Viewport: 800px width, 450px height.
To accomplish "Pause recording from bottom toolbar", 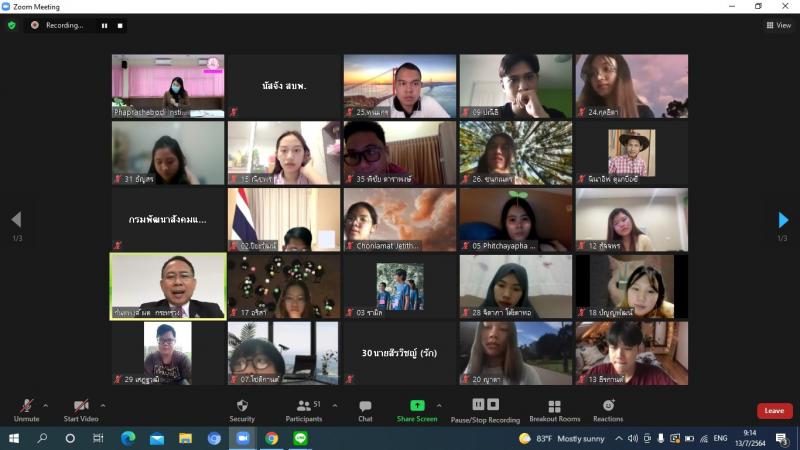I will pos(478,404).
